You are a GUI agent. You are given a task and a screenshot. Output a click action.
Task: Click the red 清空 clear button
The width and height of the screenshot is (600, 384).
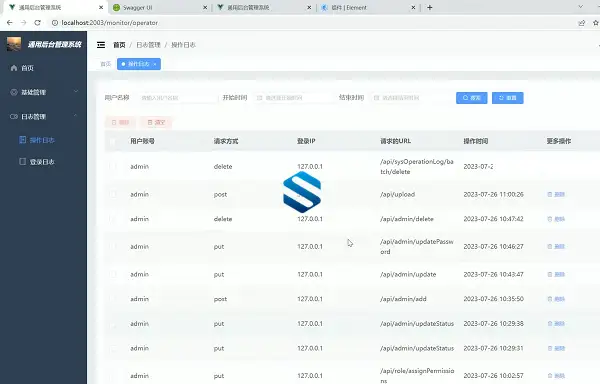point(156,122)
